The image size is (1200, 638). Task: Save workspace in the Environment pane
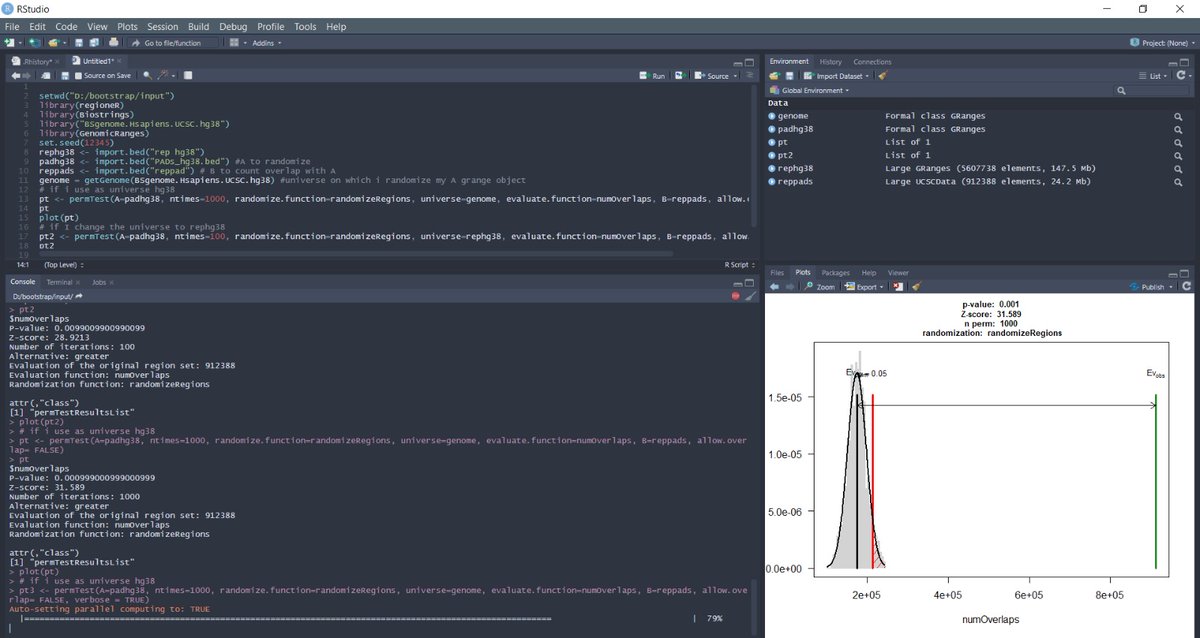pyautogui.click(x=790, y=76)
